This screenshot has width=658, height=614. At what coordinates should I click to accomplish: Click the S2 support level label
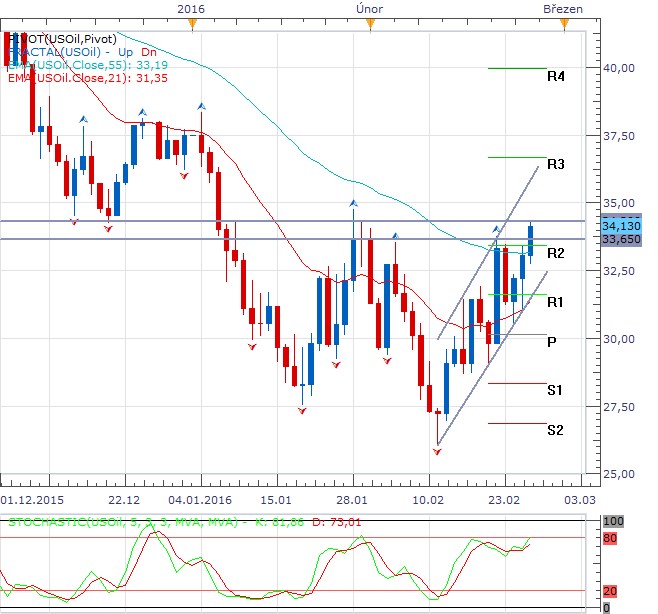[555, 430]
